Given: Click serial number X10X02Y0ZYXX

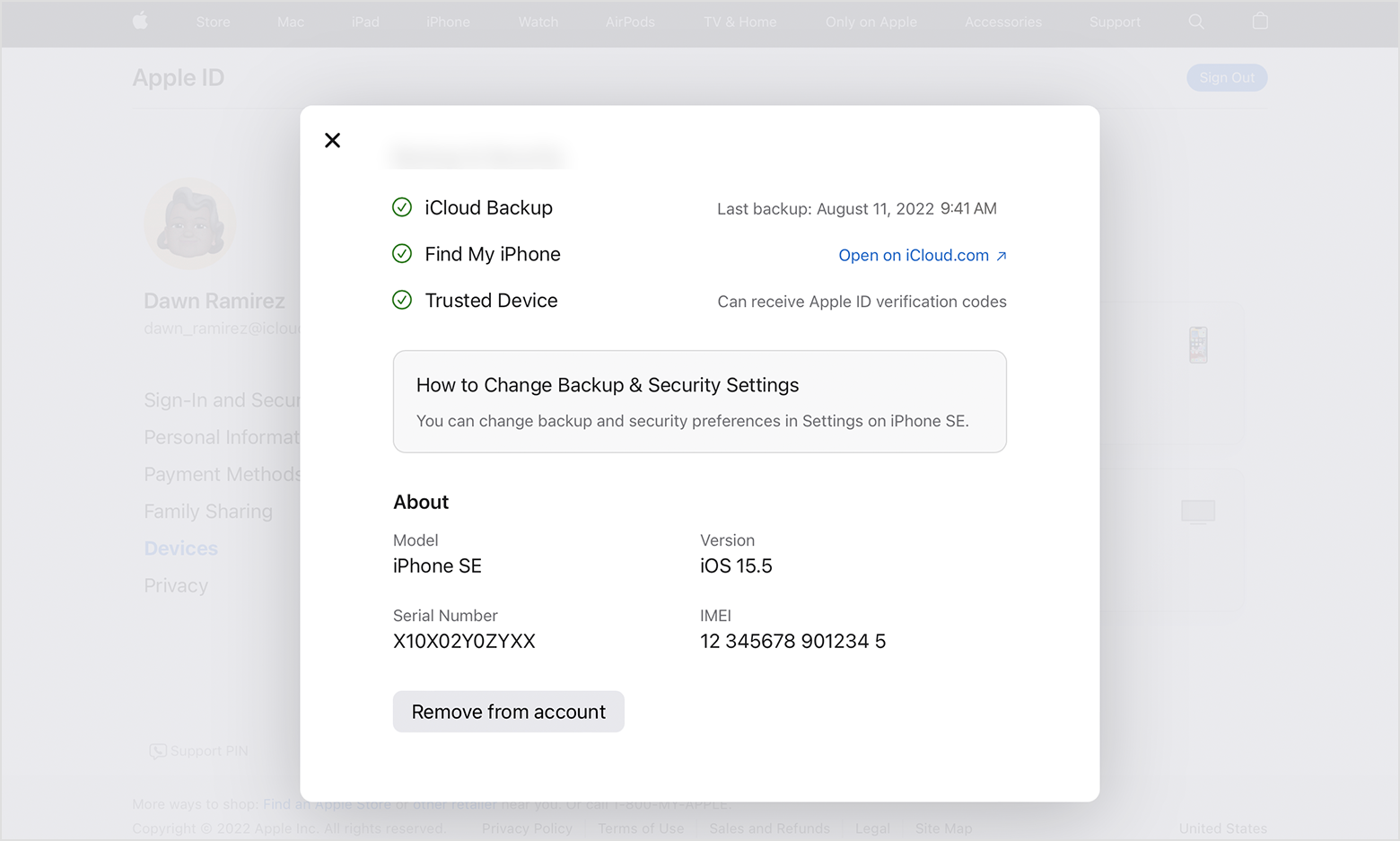Looking at the screenshot, I should 464,642.
